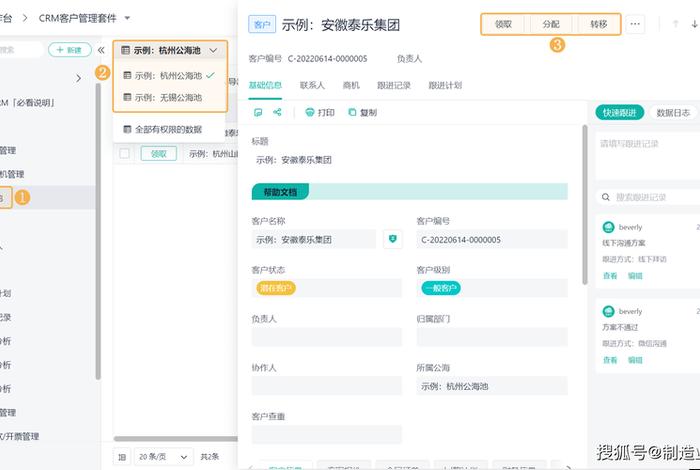Expand sidebar with right chevron arrow
The image size is (700, 470).
[79, 79]
